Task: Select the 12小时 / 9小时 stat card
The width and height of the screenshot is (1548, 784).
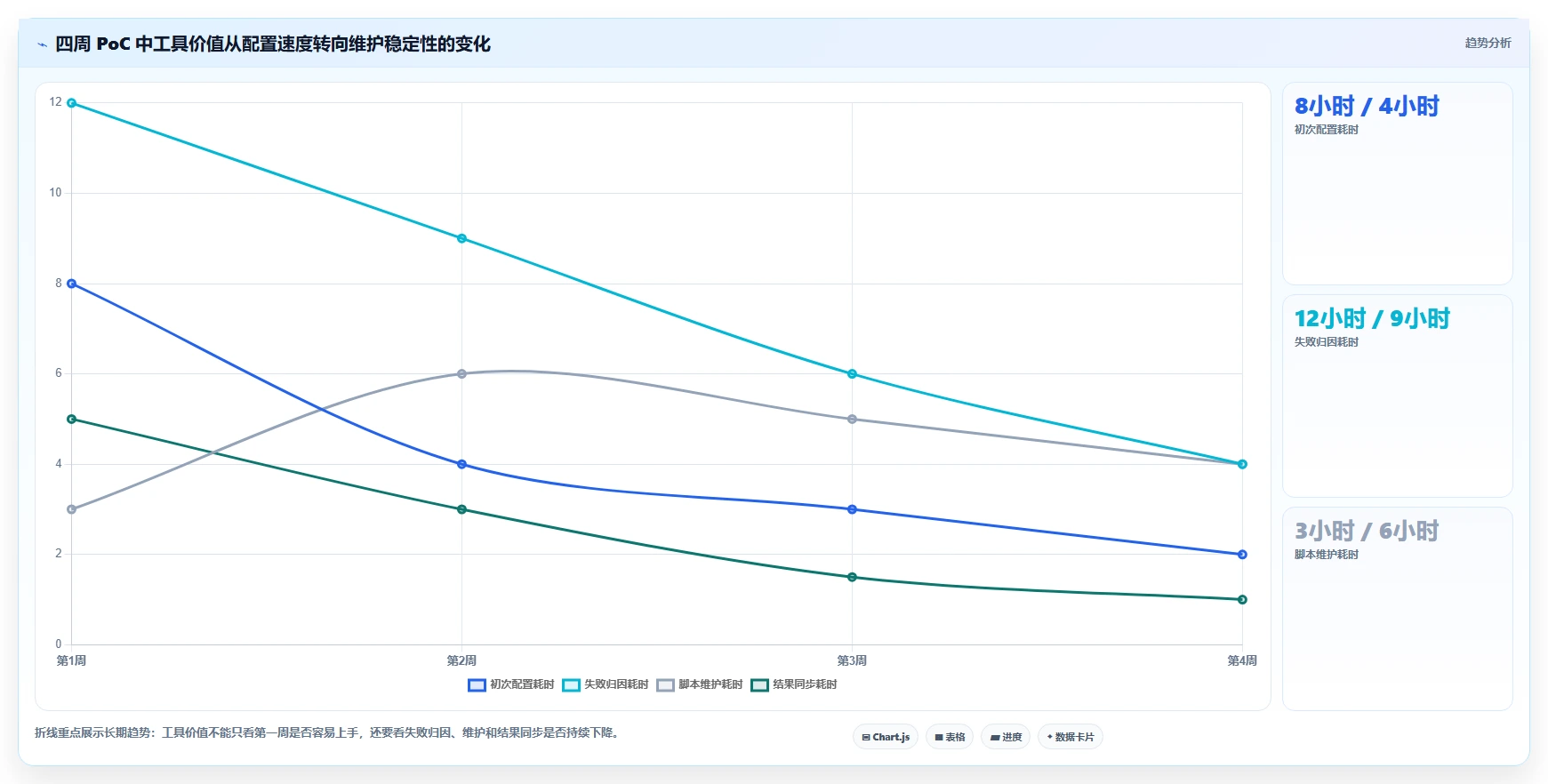Action: pos(1397,396)
